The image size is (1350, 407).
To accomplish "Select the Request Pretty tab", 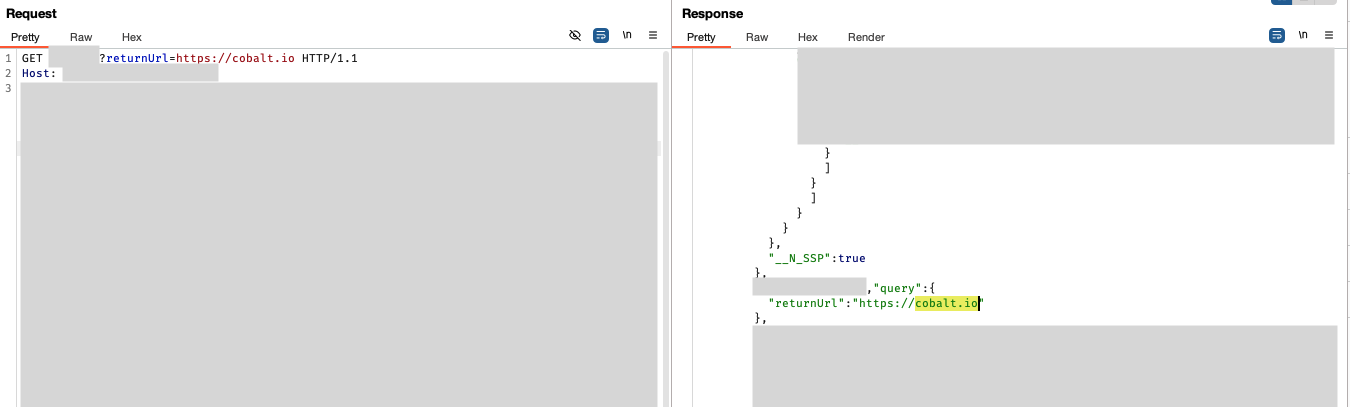I will coord(25,37).
